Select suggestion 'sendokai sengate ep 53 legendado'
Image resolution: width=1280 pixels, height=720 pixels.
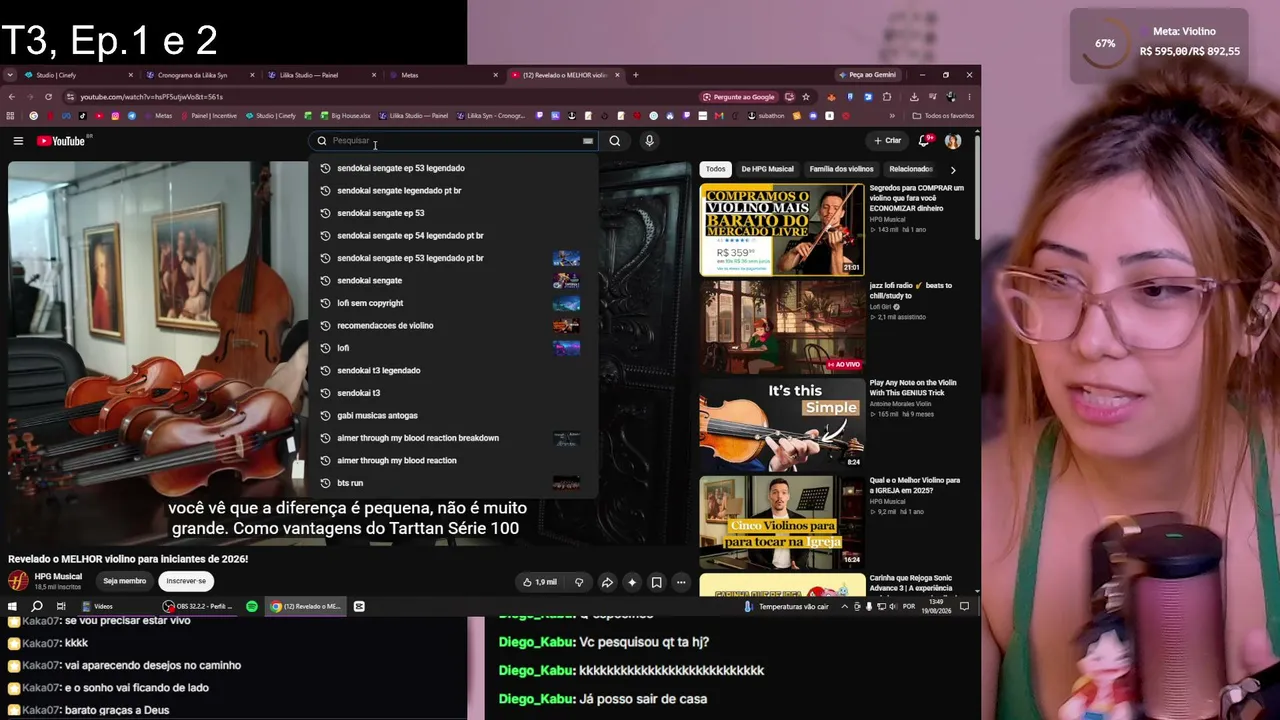453,168
